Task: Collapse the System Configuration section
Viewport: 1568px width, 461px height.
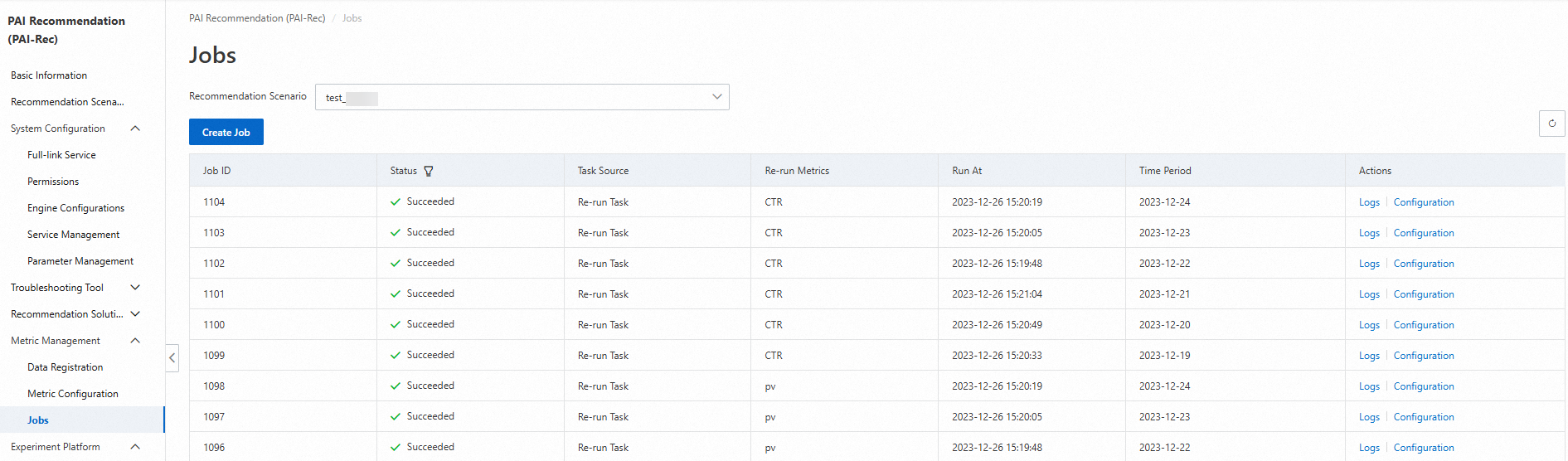Action: (135, 129)
